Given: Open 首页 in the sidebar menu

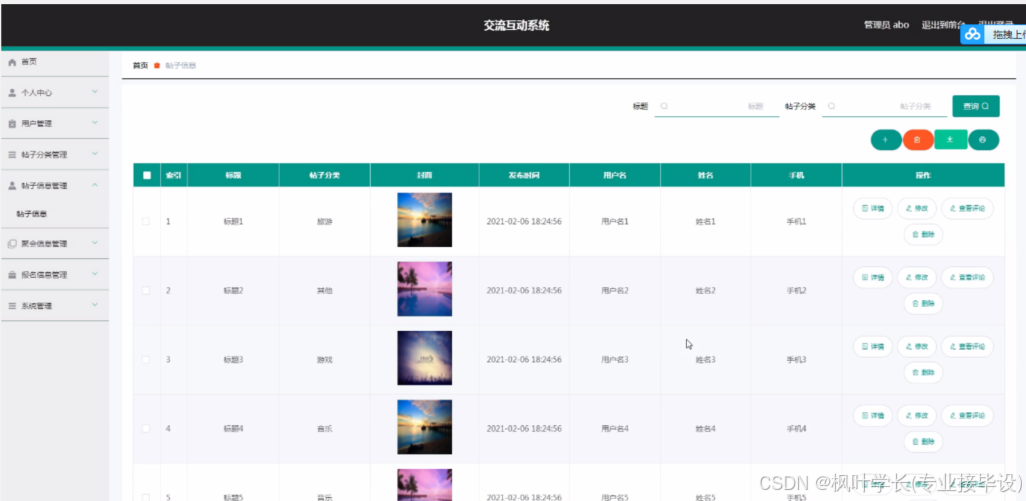Looking at the screenshot, I should pos(54,62).
